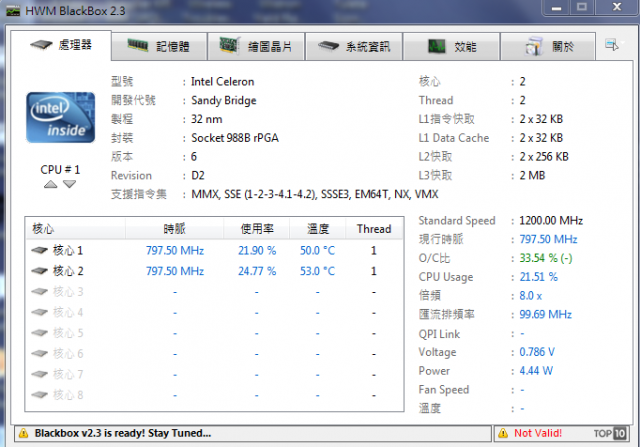Image resolution: width=640 pixels, height=447 pixels.
Task: Click the greyed chip icon for 核心 8
Action: 40,395
